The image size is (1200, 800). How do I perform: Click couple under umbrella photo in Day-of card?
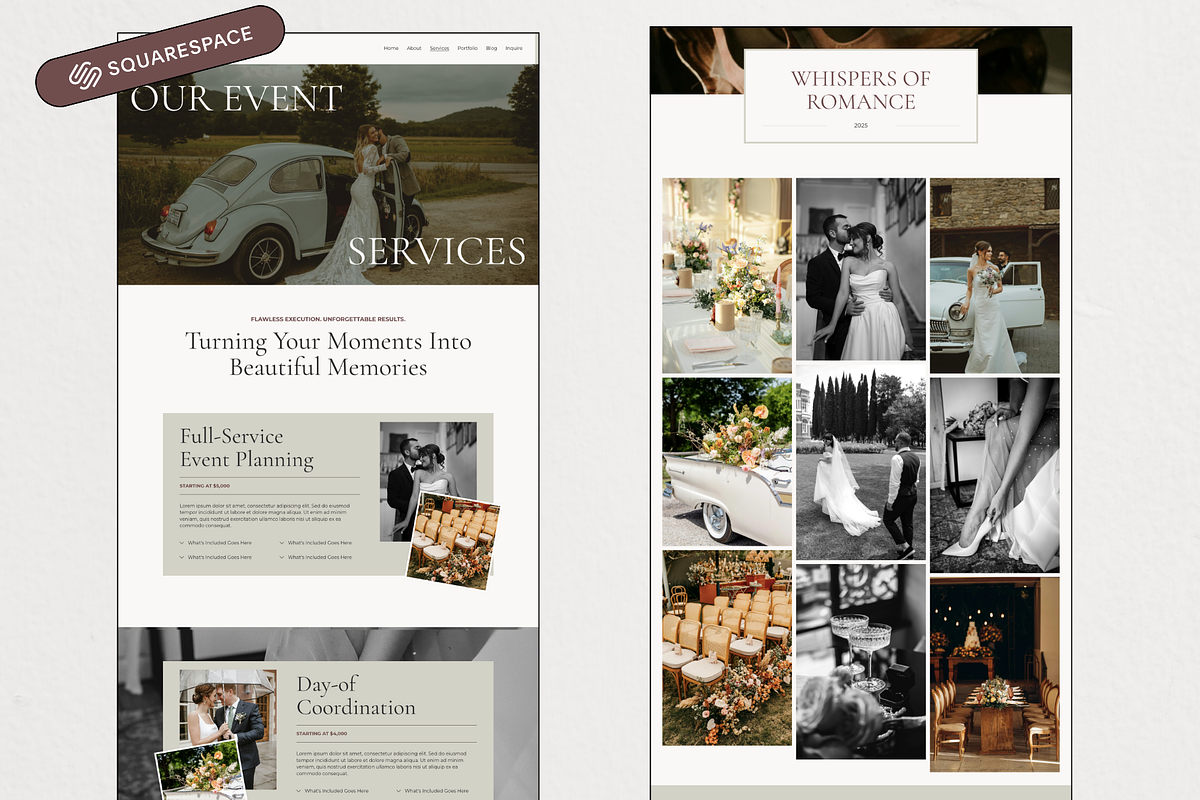tap(228, 730)
